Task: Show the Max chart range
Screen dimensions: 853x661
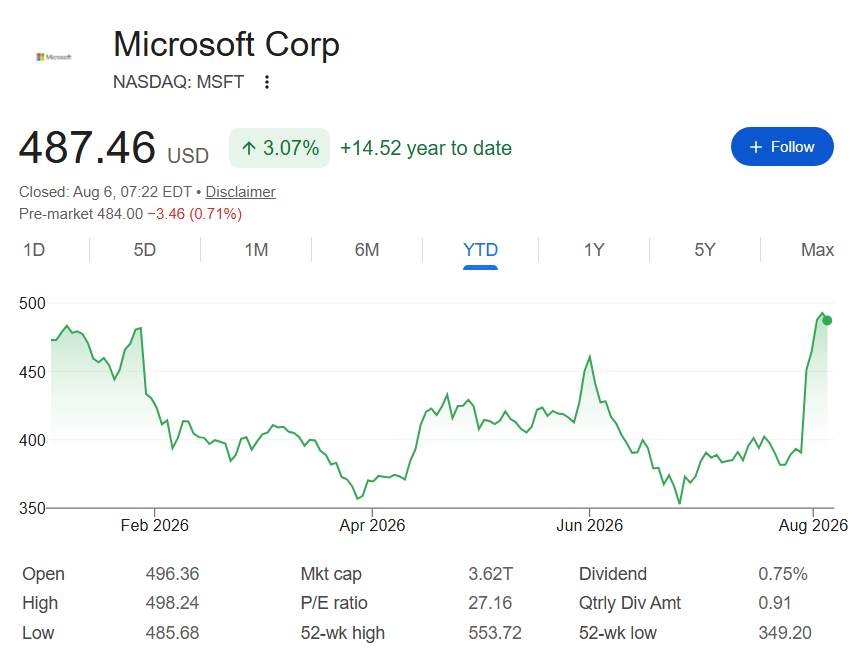Action: (x=817, y=250)
